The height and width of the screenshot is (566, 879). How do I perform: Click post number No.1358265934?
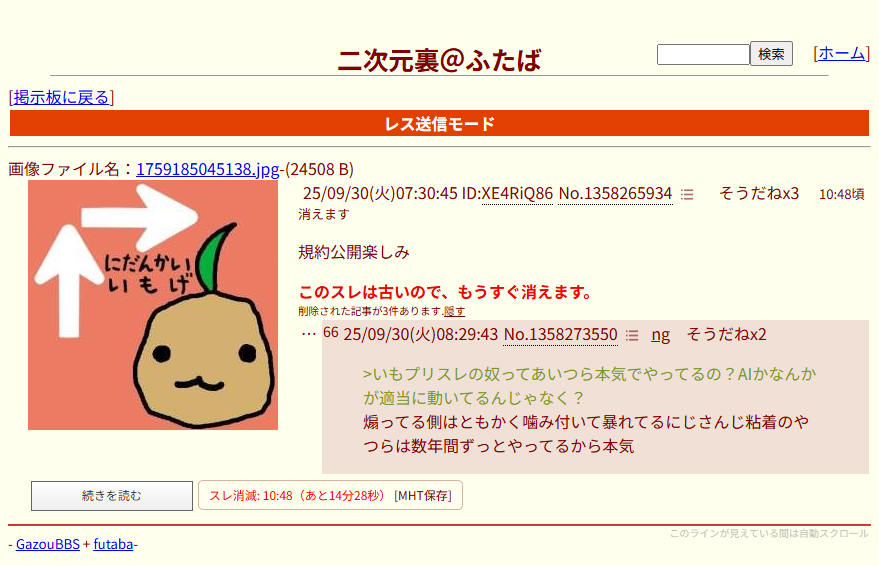(616, 194)
